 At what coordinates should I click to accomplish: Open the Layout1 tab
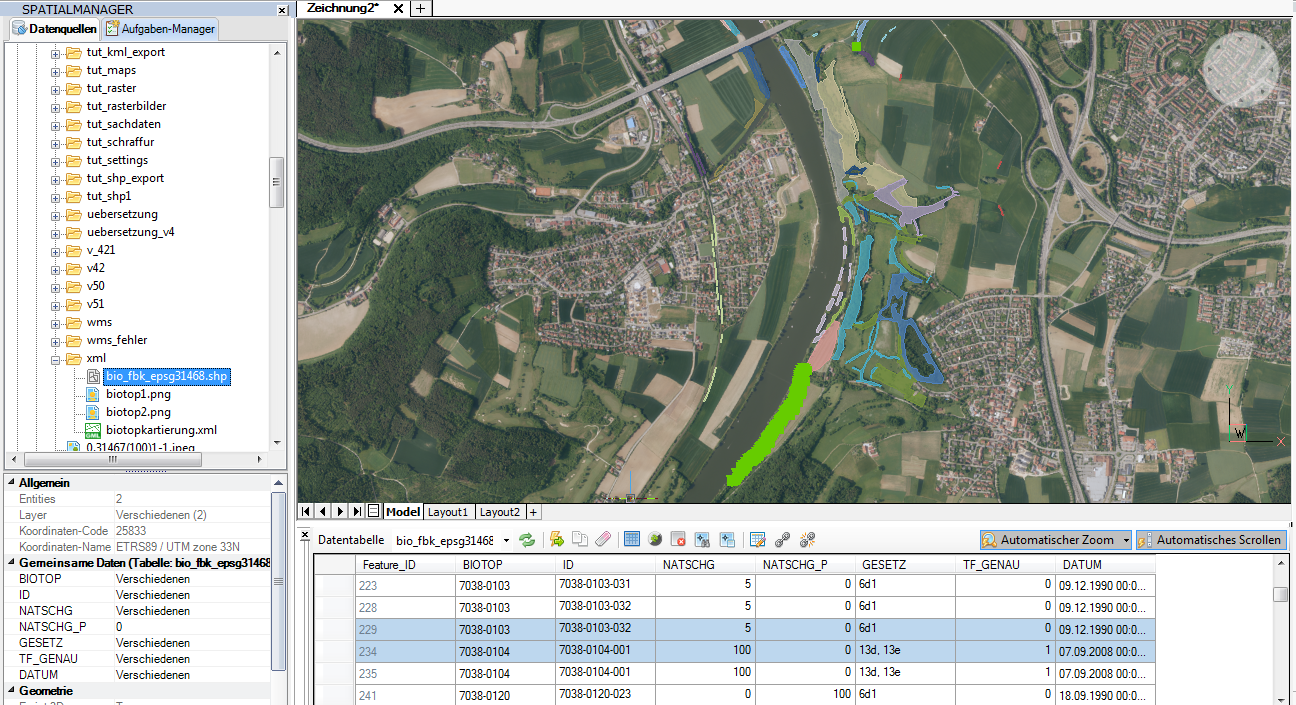click(x=448, y=511)
